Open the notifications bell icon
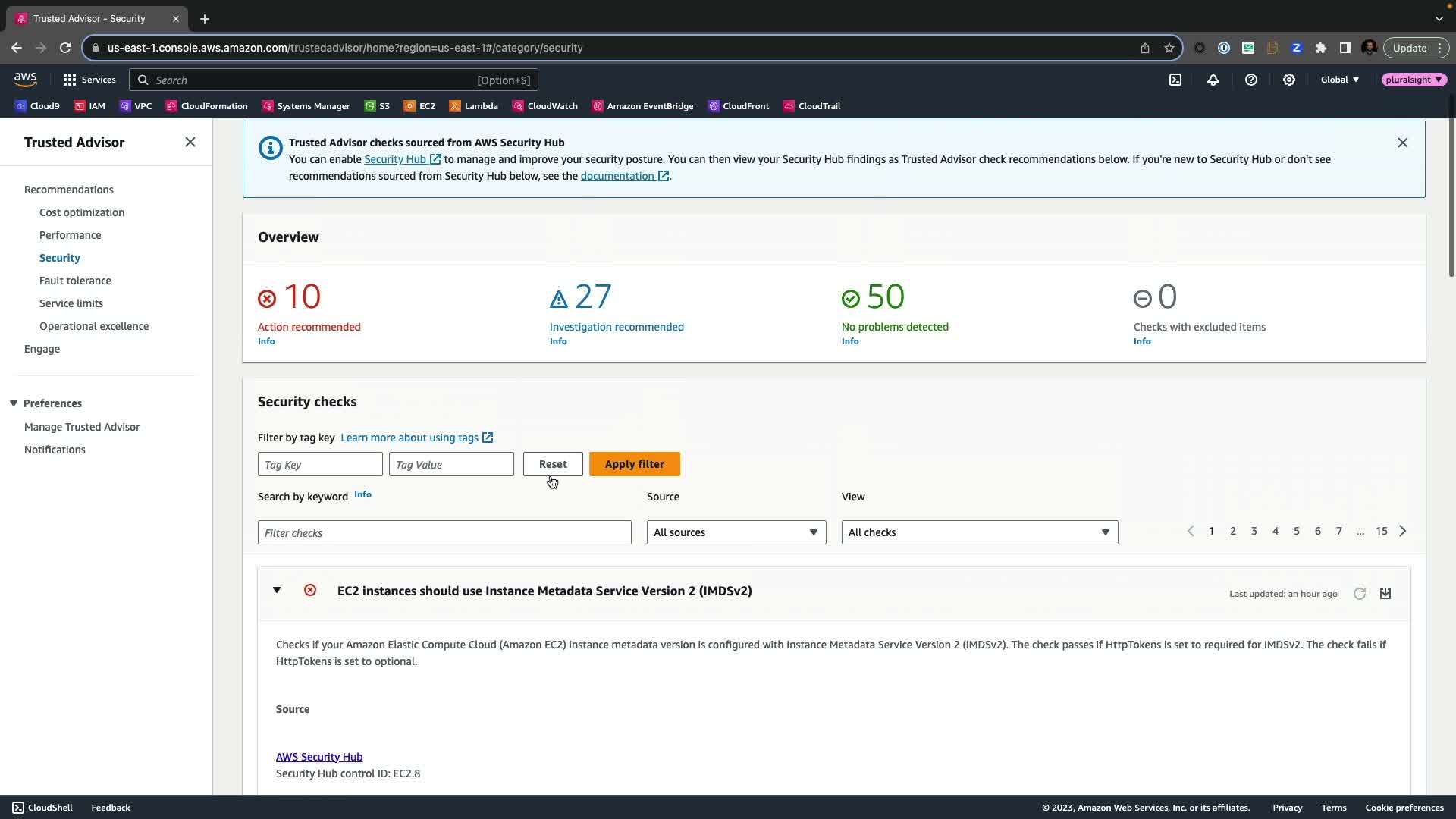The width and height of the screenshot is (1456, 819). (x=1213, y=80)
